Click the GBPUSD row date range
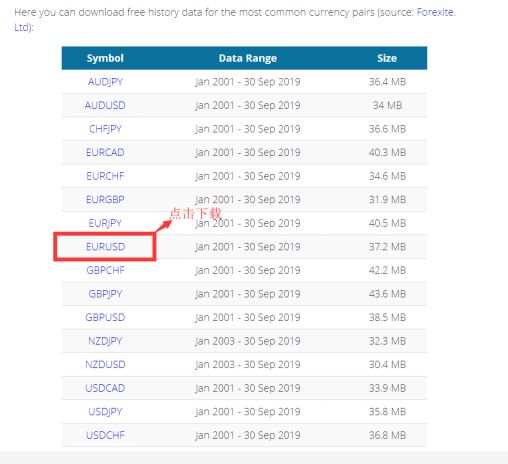The height and width of the screenshot is (464, 508). [x=248, y=317]
